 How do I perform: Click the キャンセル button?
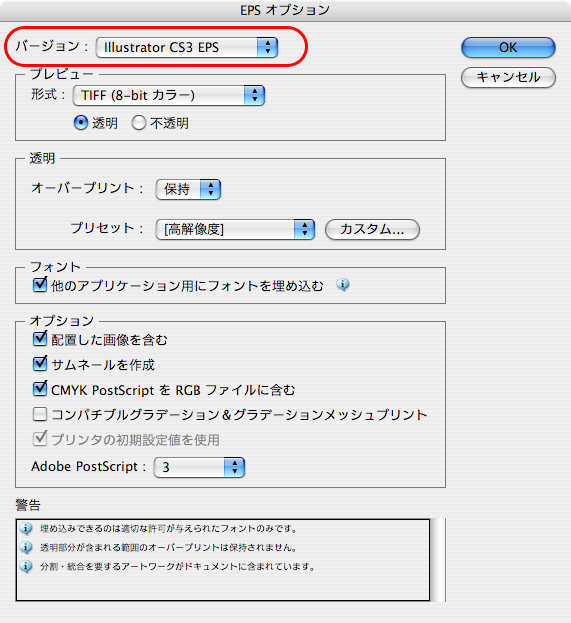pos(508,77)
